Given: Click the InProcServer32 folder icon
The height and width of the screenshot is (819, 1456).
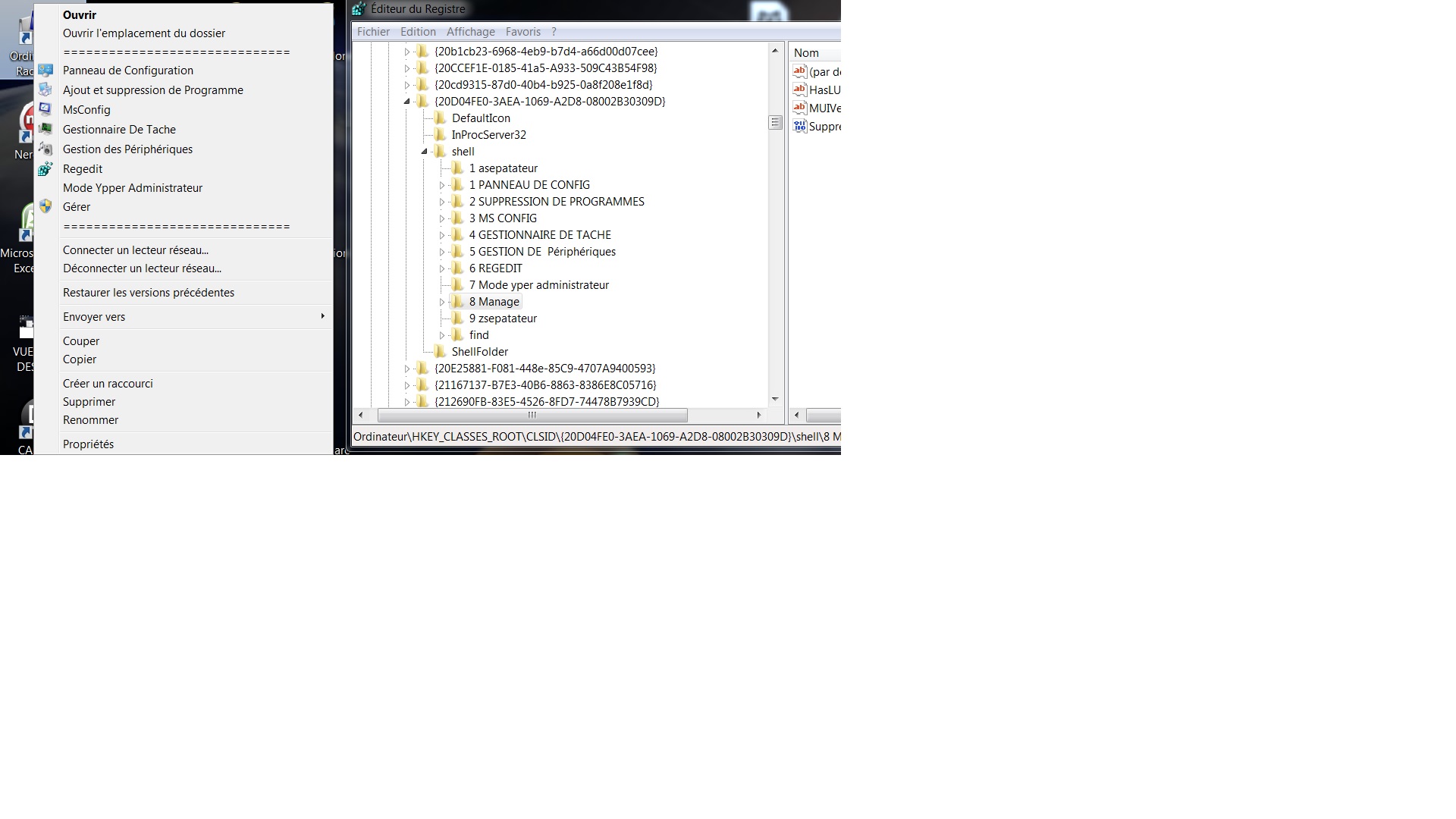Looking at the screenshot, I should pyautogui.click(x=440, y=135).
